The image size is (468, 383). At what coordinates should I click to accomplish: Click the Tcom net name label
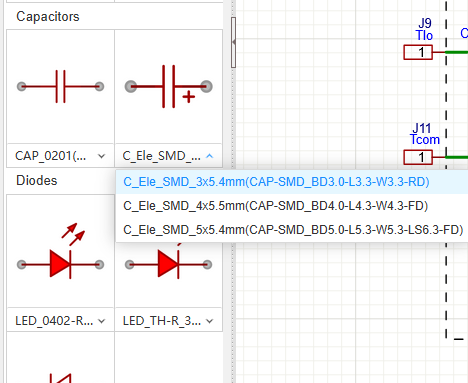click(x=425, y=139)
